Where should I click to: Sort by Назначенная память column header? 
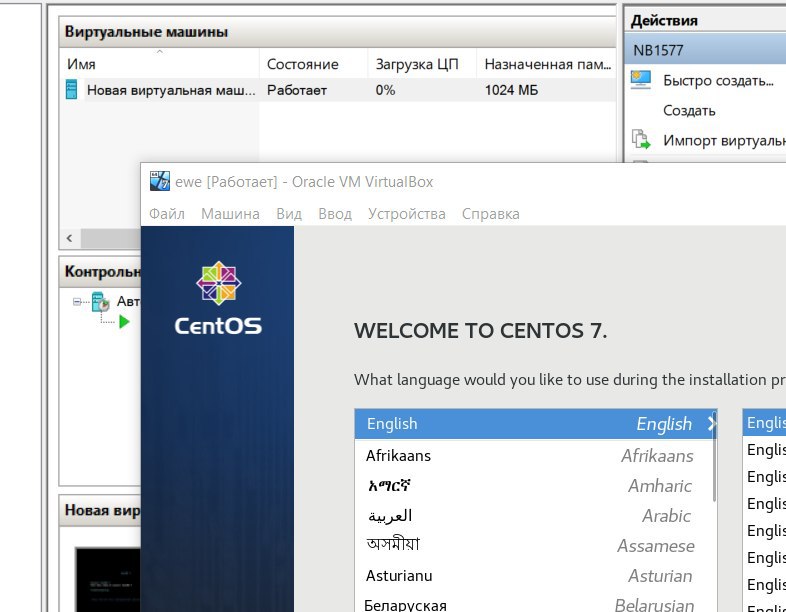pos(546,64)
